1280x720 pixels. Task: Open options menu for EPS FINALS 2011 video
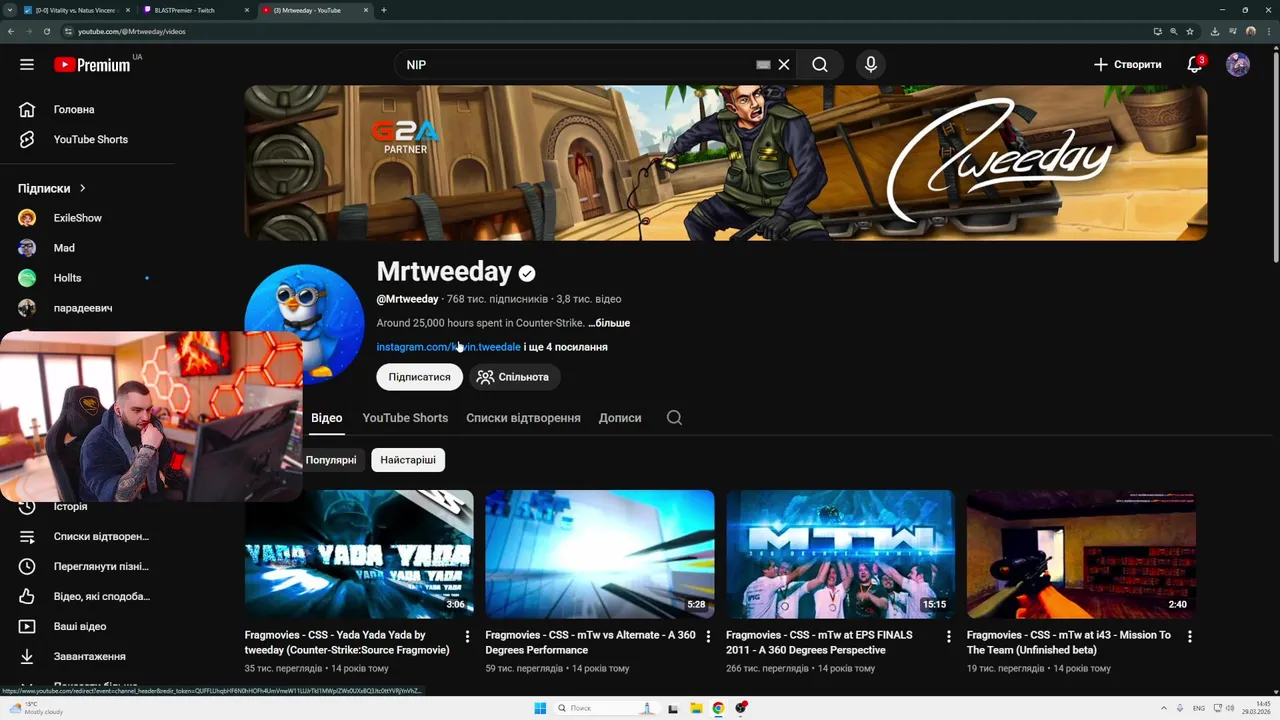point(948,636)
